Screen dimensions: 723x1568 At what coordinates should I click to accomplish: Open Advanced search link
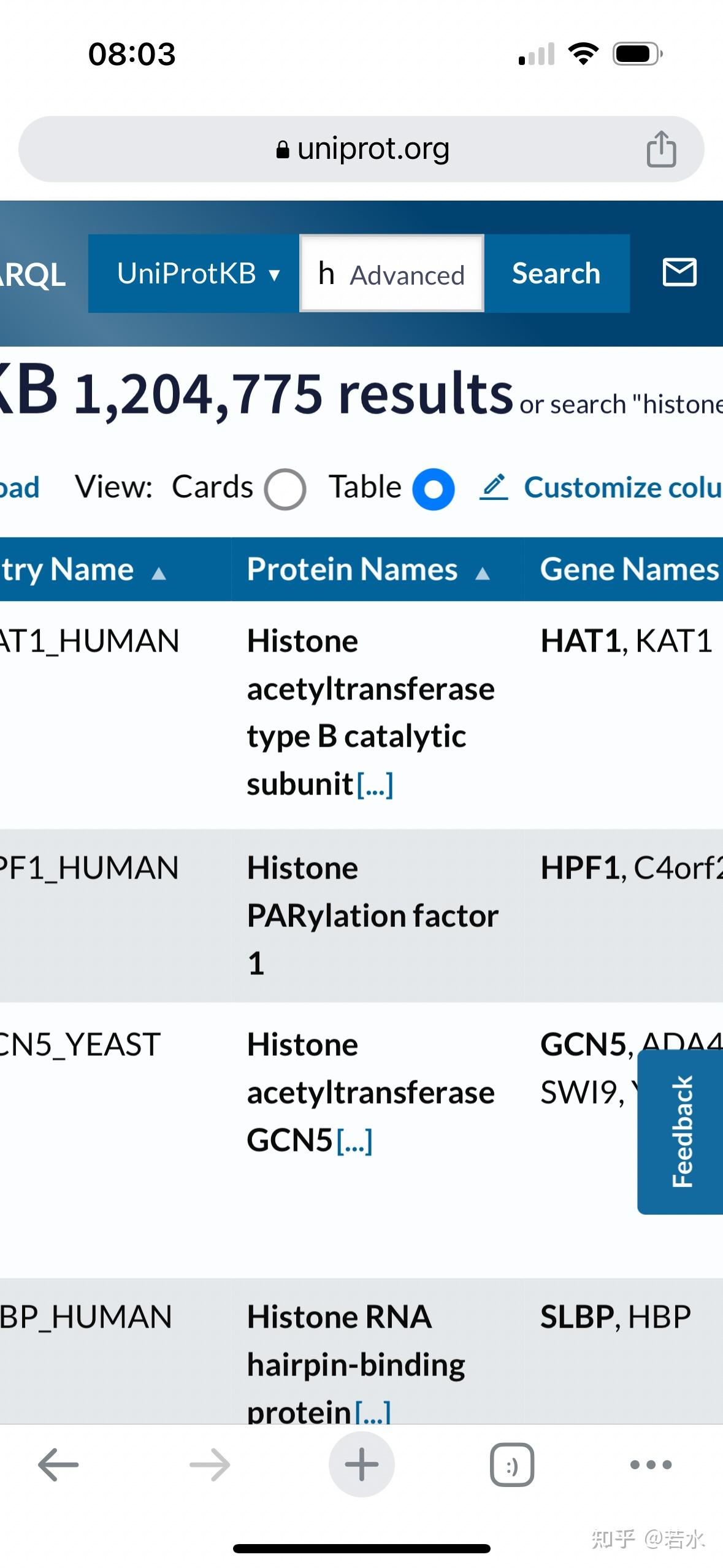pos(407,275)
